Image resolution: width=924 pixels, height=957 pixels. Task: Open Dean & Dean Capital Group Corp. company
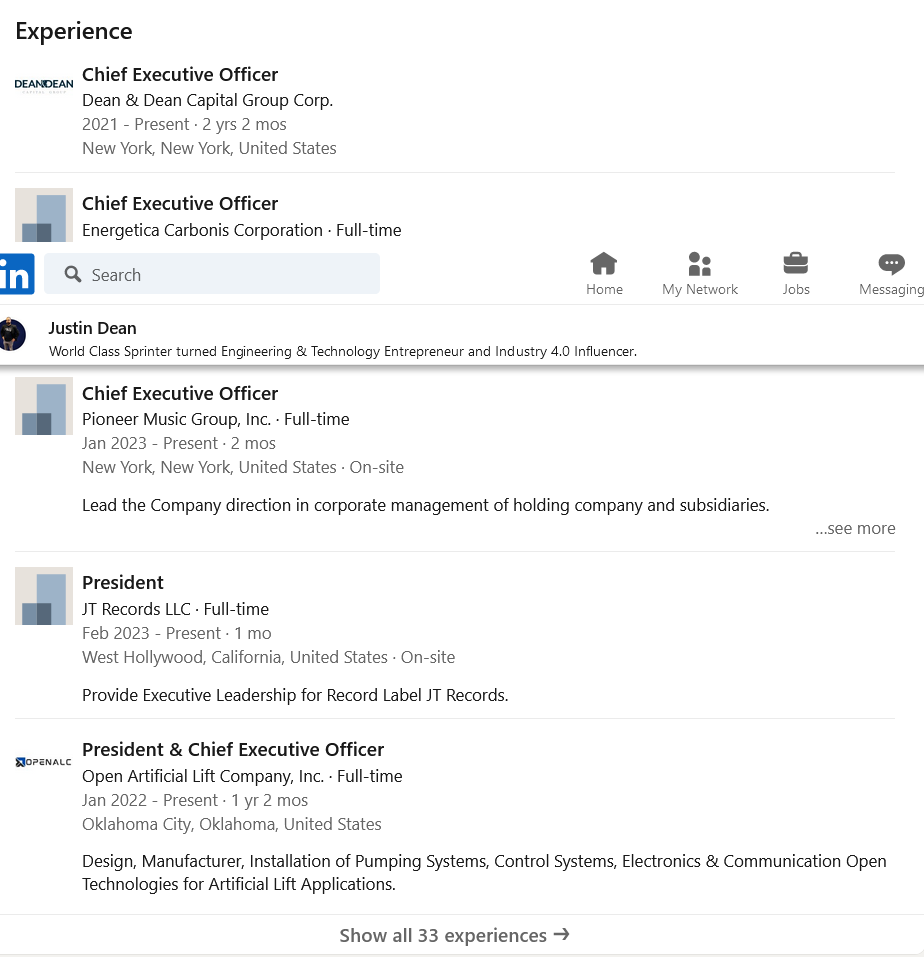click(208, 100)
